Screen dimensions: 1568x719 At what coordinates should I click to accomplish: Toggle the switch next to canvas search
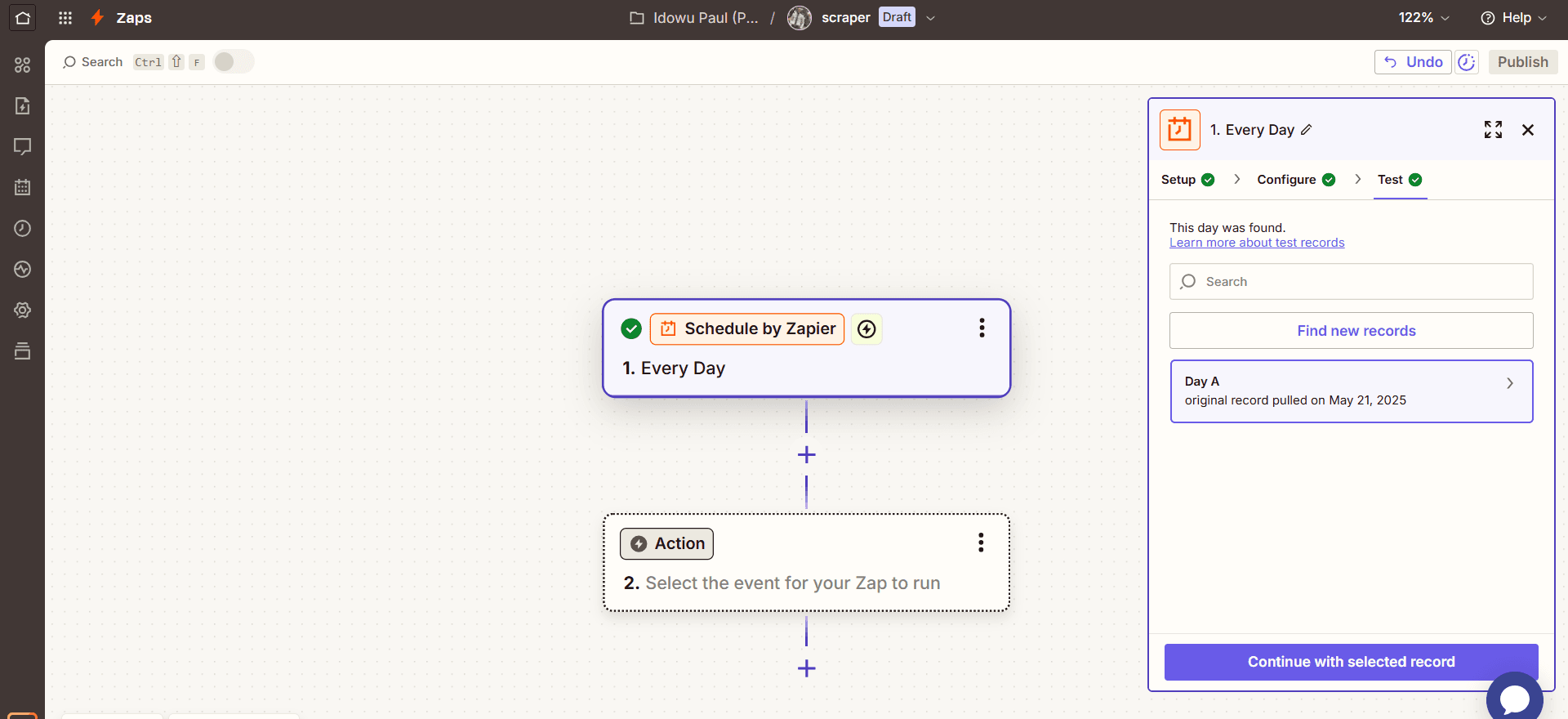pos(234,62)
